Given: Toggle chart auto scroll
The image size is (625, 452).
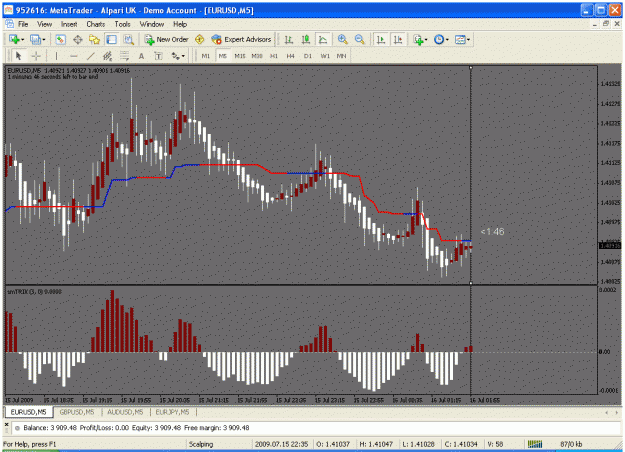Looking at the screenshot, I should [x=381, y=39].
